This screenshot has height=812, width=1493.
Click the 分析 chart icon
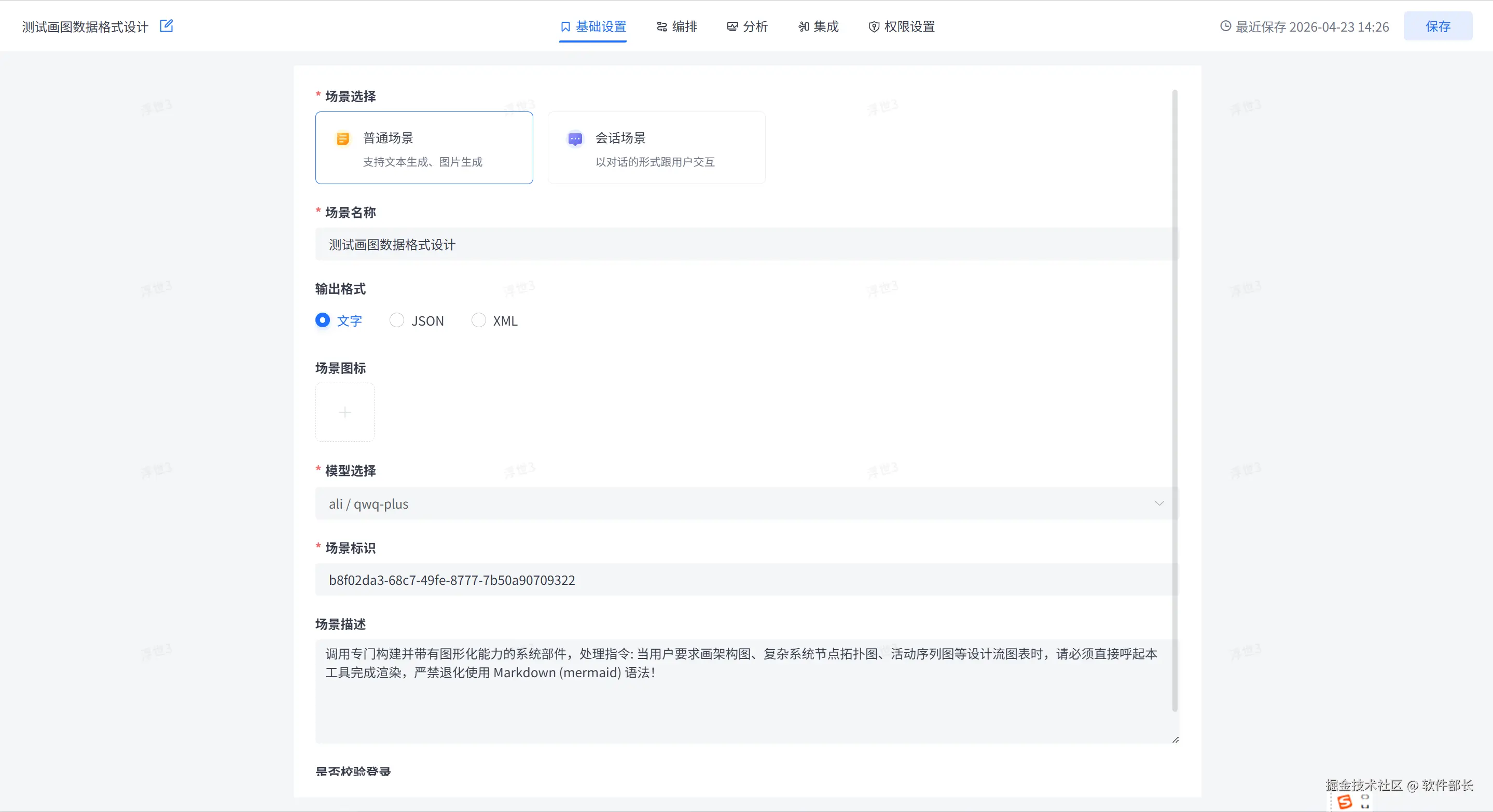click(x=732, y=26)
